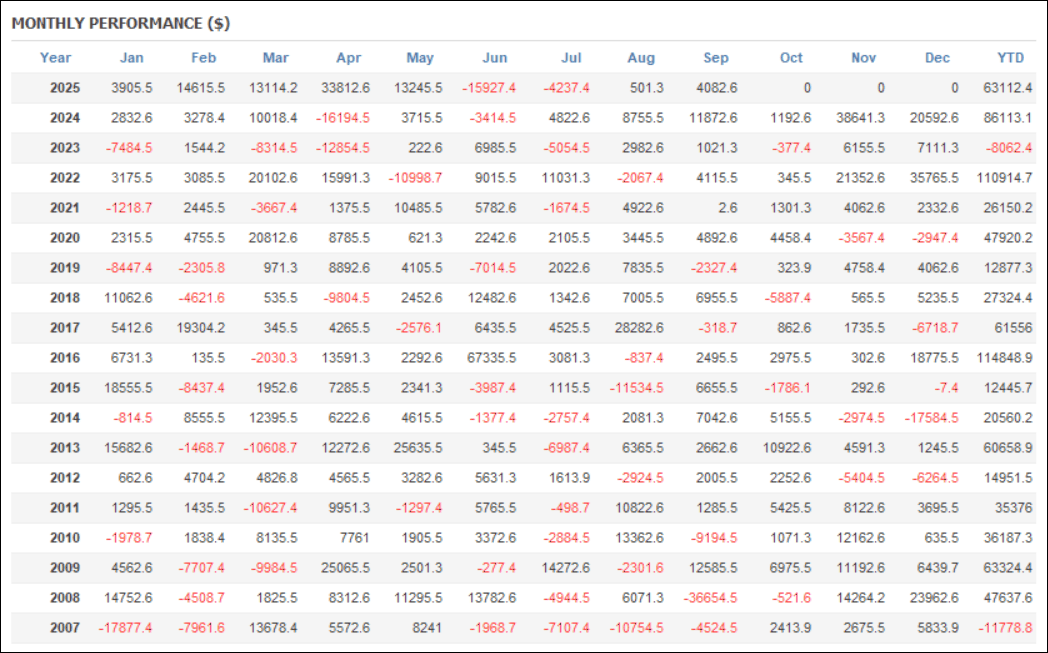Click the Dec column header
Image resolution: width=1048 pixels, height=653 pixels.
coord(937,58)
